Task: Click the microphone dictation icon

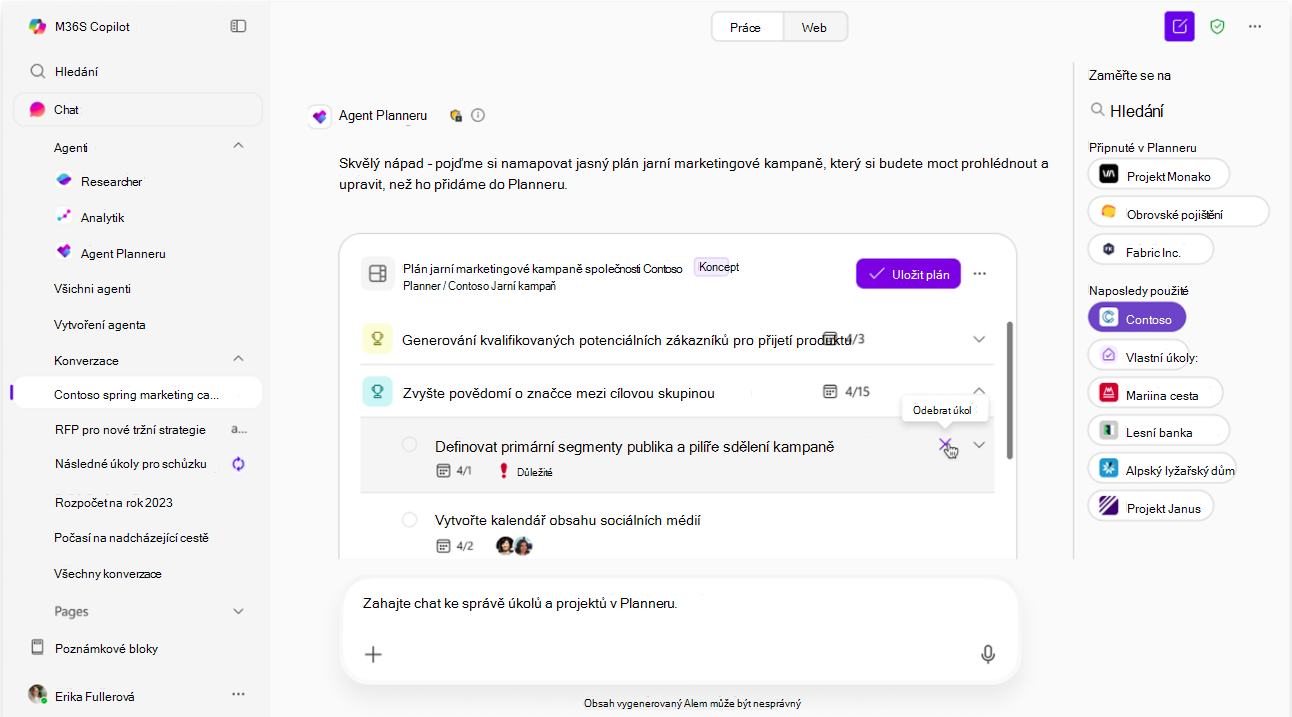Action: 988,654
